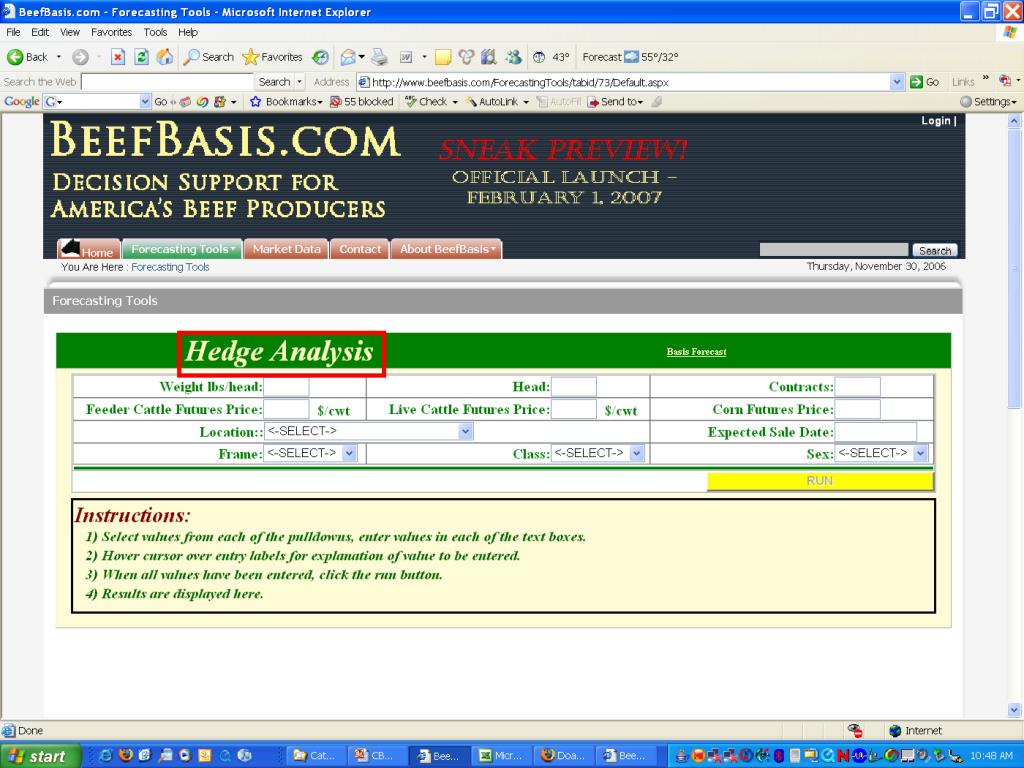Click the 43° temperature toolbar icon
The height and width of the screenshot is (768, 1024).
(551, 57)
